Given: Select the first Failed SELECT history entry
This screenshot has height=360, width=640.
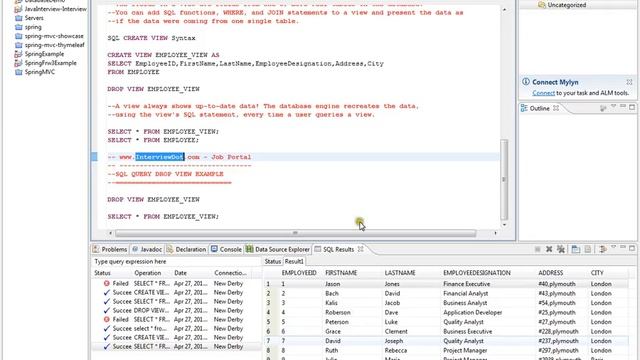Looking at the screenshot, I should [176, 283].
